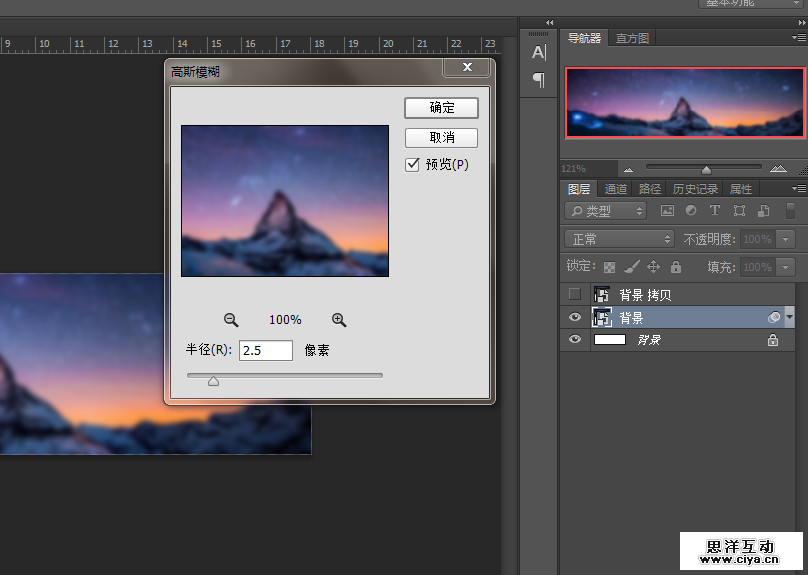This screenshot has height=575, width=808.
Task: Filter layers by adjustment layer icon
Action: (x=690, y=211)
